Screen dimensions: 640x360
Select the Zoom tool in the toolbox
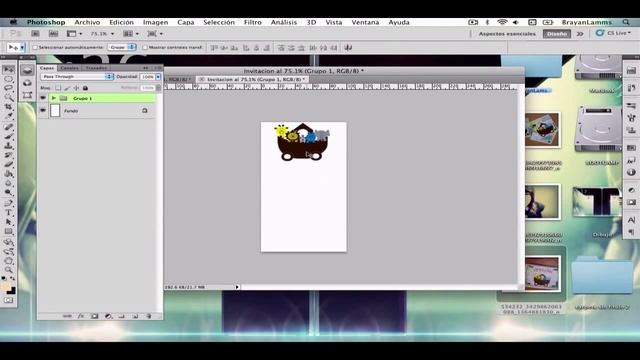pyautogui.click(x=8, y=270)
